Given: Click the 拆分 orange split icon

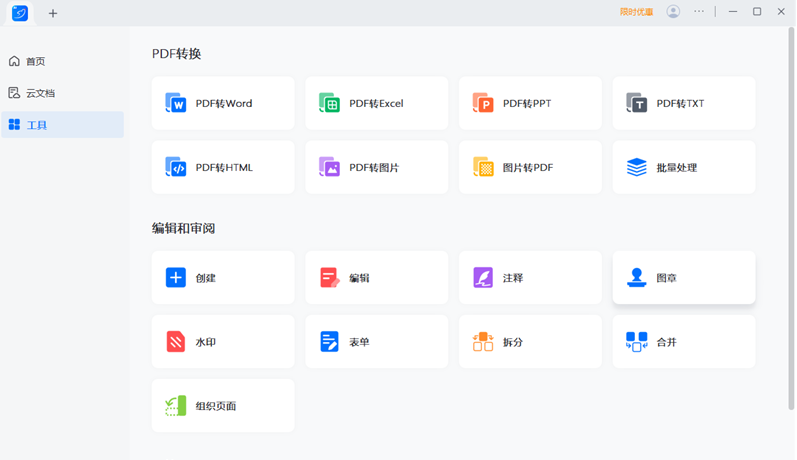Looking at the screenshot, I should click(483, 342).
